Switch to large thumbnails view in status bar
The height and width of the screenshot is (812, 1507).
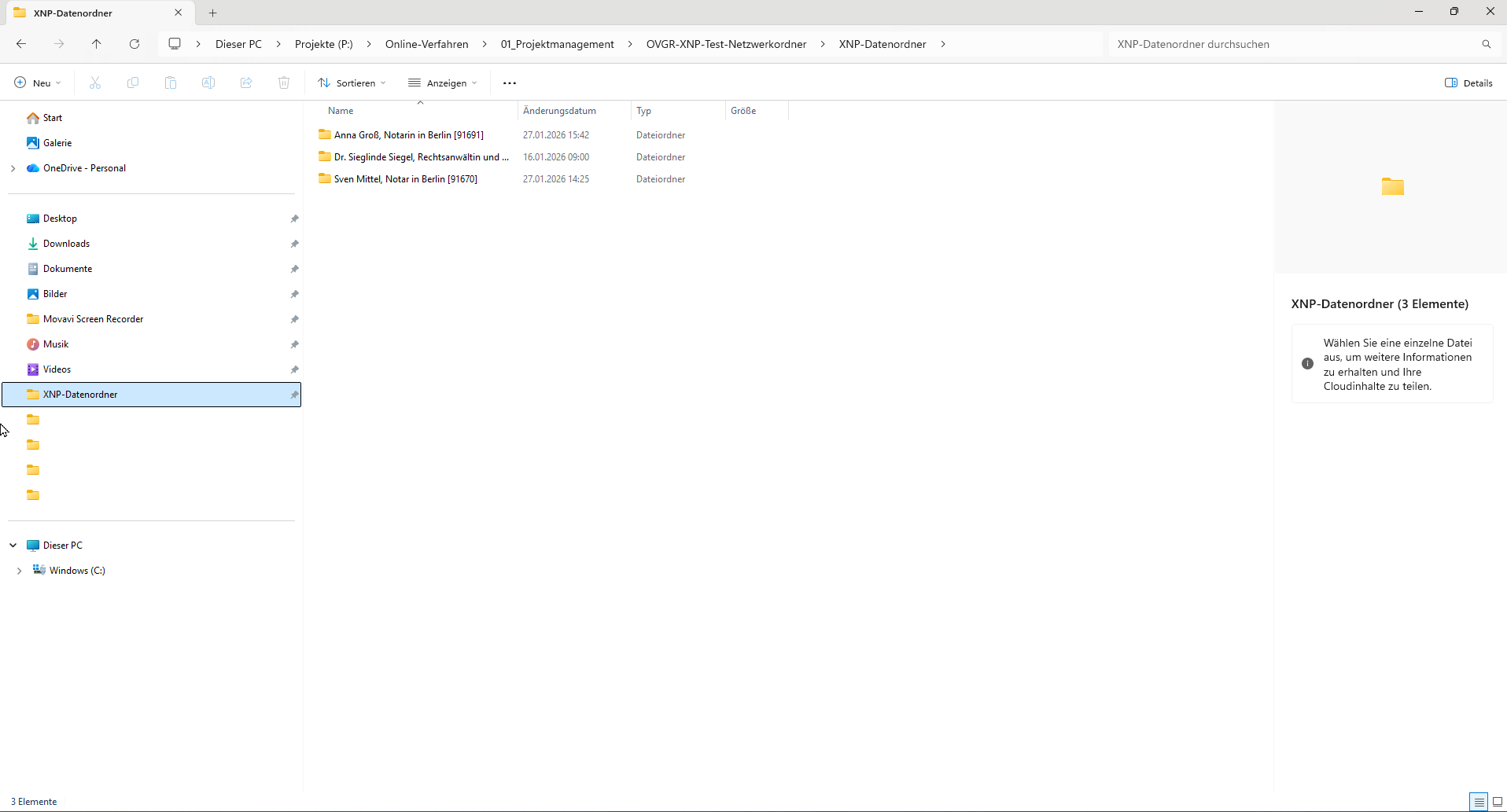click(1497, 802)
